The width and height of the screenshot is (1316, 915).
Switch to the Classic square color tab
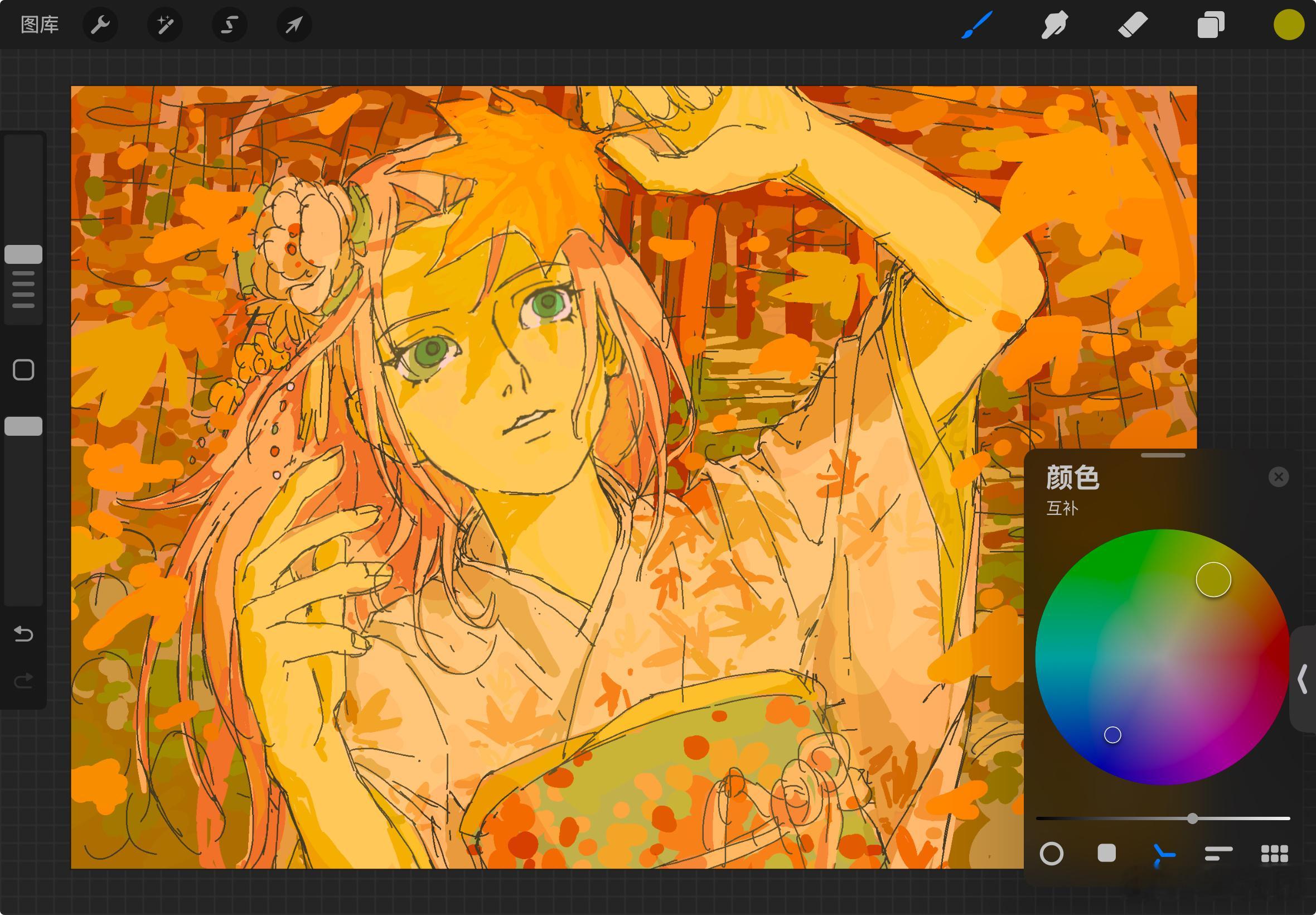point(1106,853)
